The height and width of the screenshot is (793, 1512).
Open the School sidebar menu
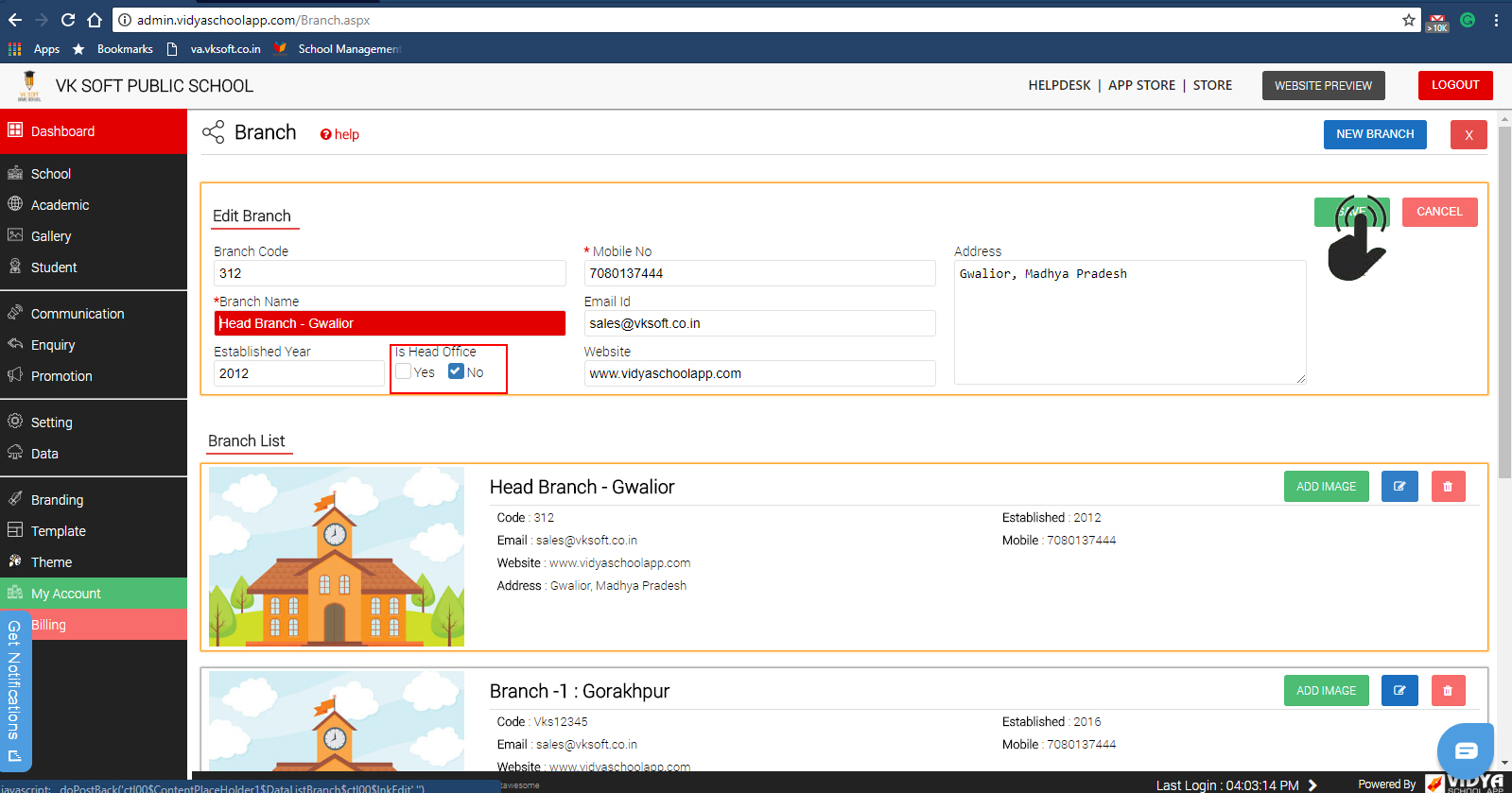94,174
